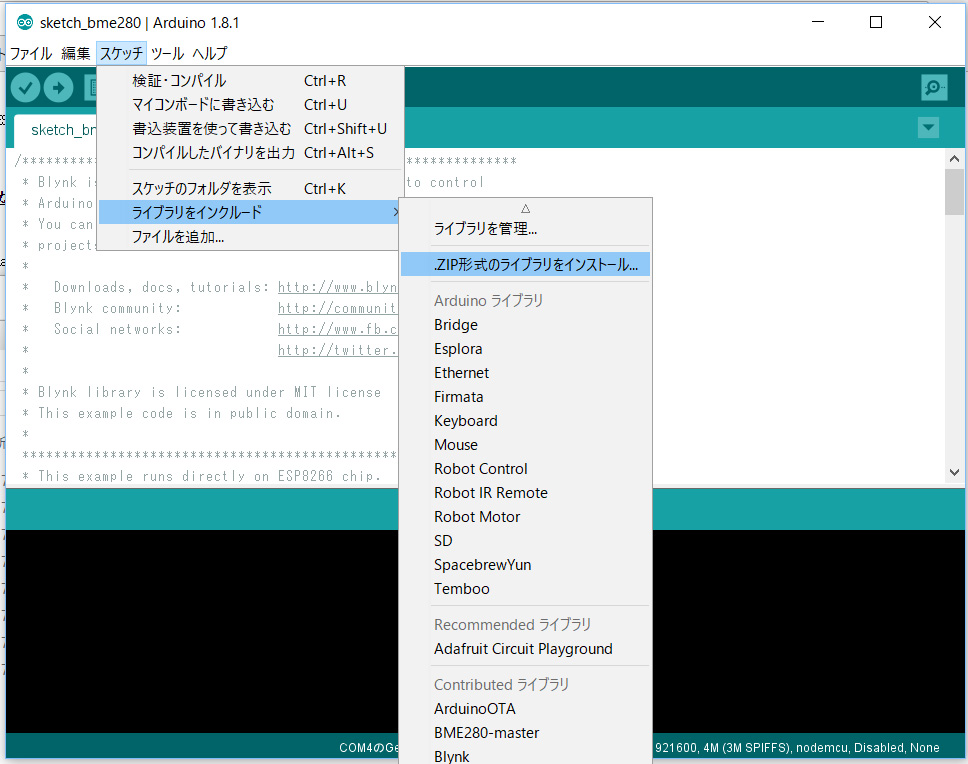Screen dimensions: 968x764
Task: Click the scrollbar down arrow in editor
Action: [954, 471]
